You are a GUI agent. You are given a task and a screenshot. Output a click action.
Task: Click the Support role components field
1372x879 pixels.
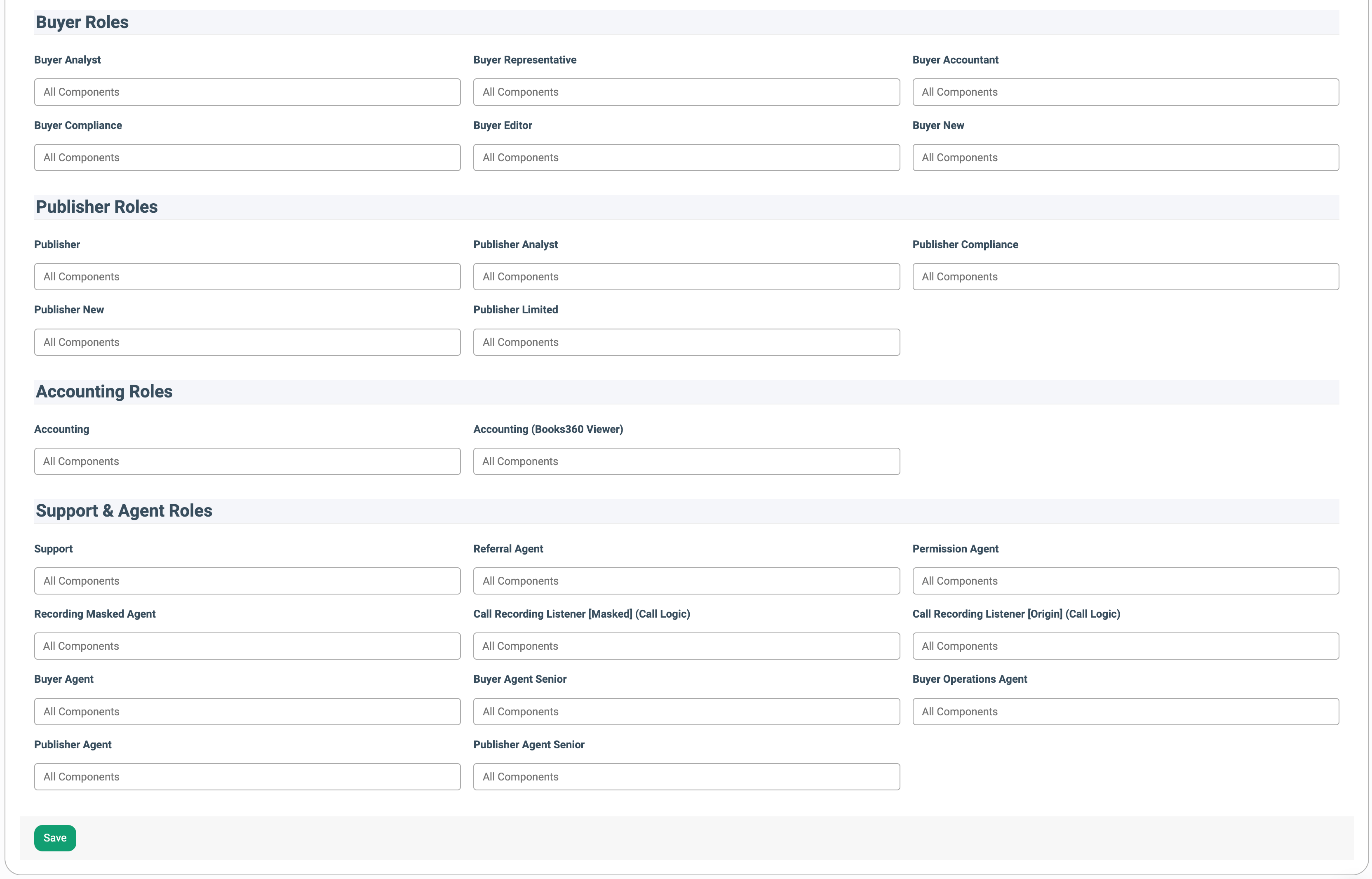coord(247,581)
